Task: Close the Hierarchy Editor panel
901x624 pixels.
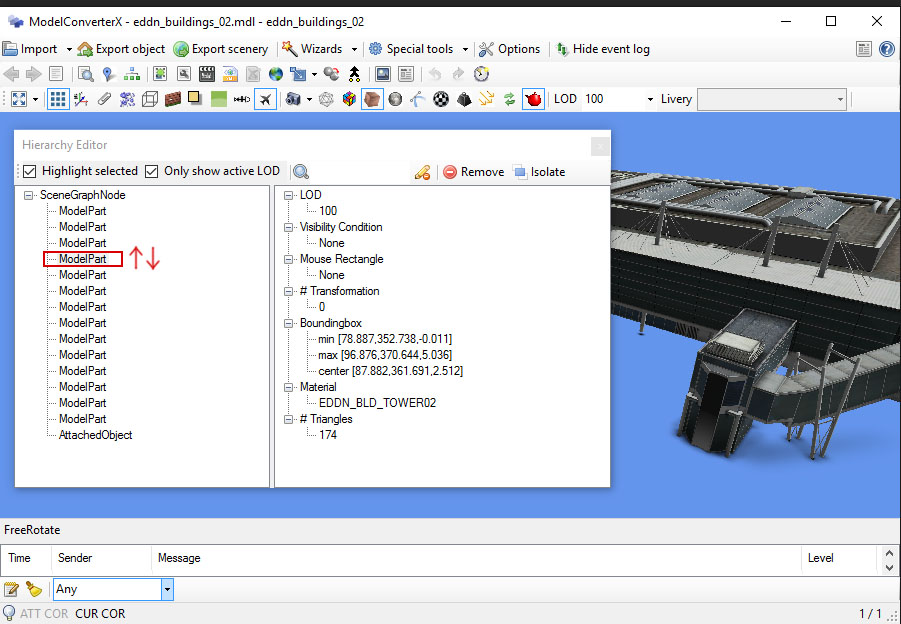Action: [600, 147]
